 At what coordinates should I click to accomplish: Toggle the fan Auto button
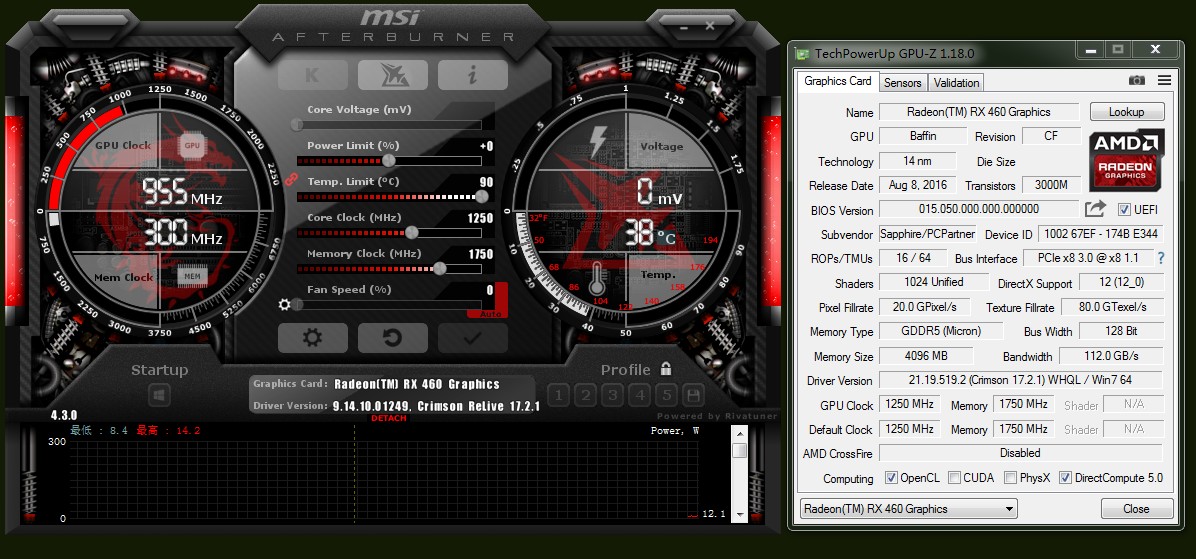[x=488, y=314]
